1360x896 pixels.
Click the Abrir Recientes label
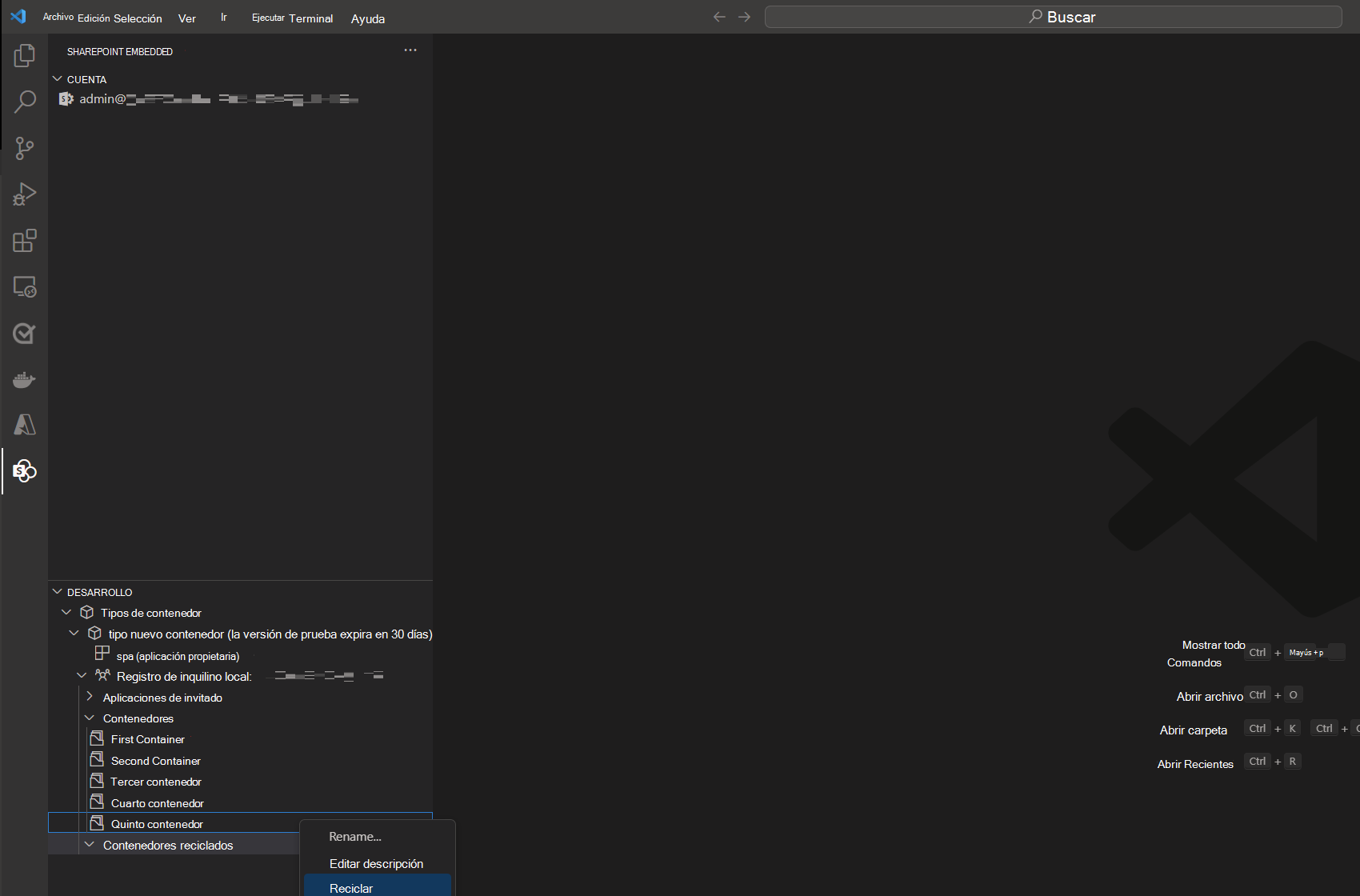[x=1195, y=764]
